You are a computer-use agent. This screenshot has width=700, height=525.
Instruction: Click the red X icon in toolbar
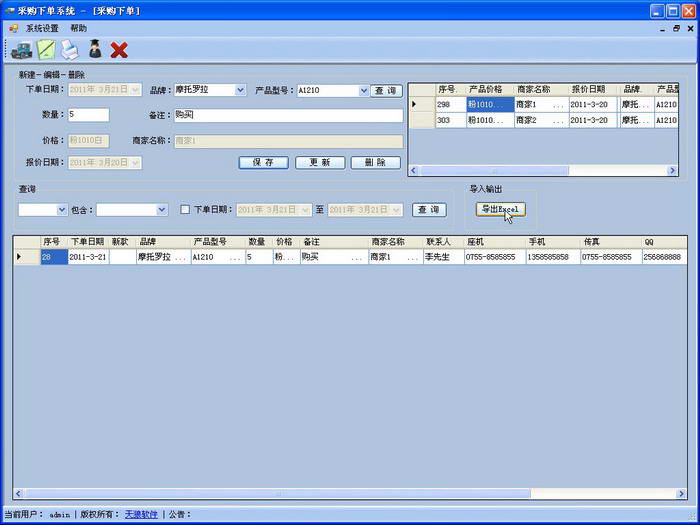[119, 49]
